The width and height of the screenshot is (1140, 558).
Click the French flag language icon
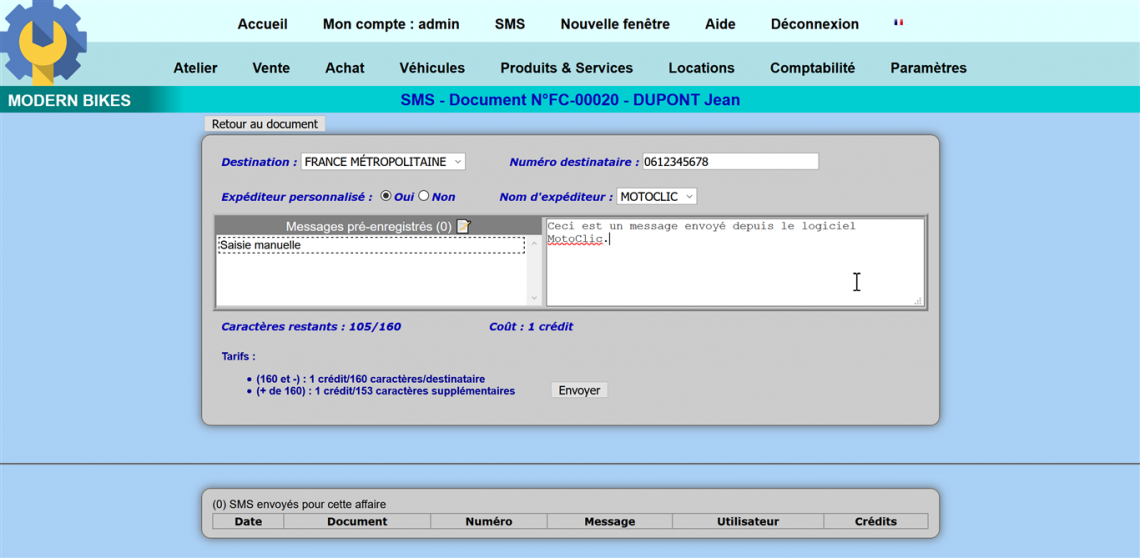pos(898,23)
